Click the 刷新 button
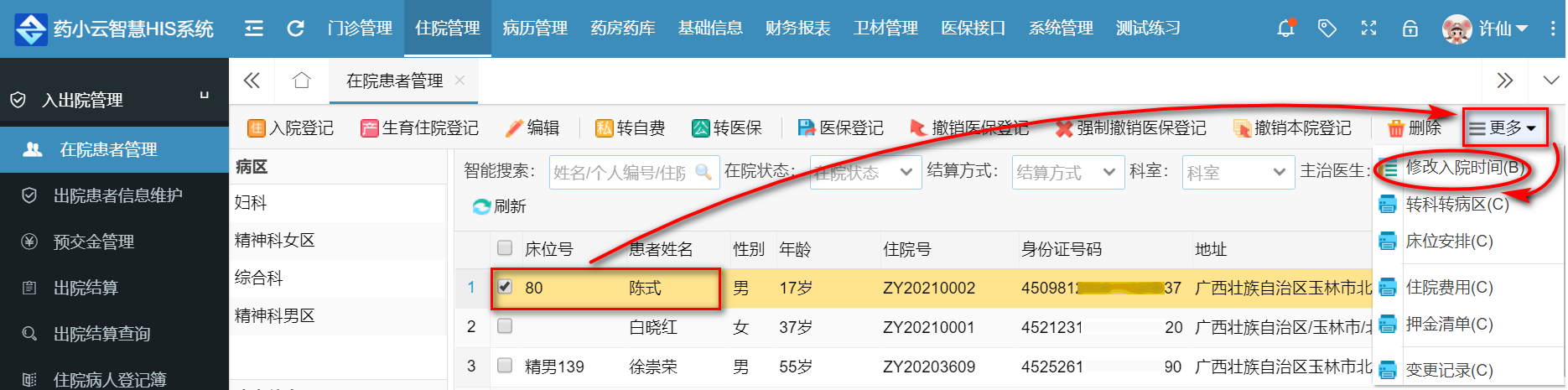The image size is (1568, 390). pos(500,206)
